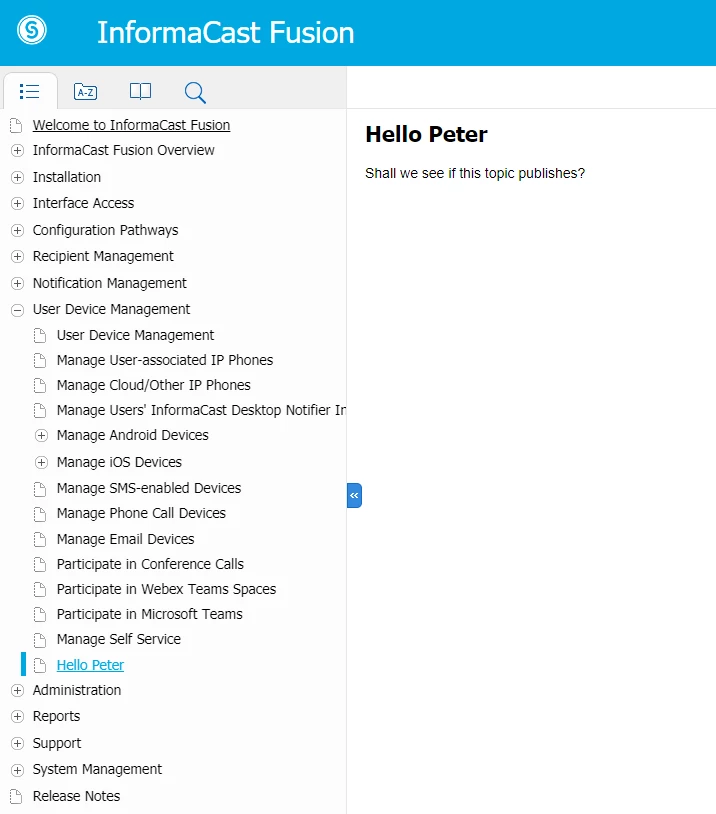The height and width of the screenshot is (814, 716).
Task: Expand InformaCast Fusion Overview node
Action: tap(17, 151)
